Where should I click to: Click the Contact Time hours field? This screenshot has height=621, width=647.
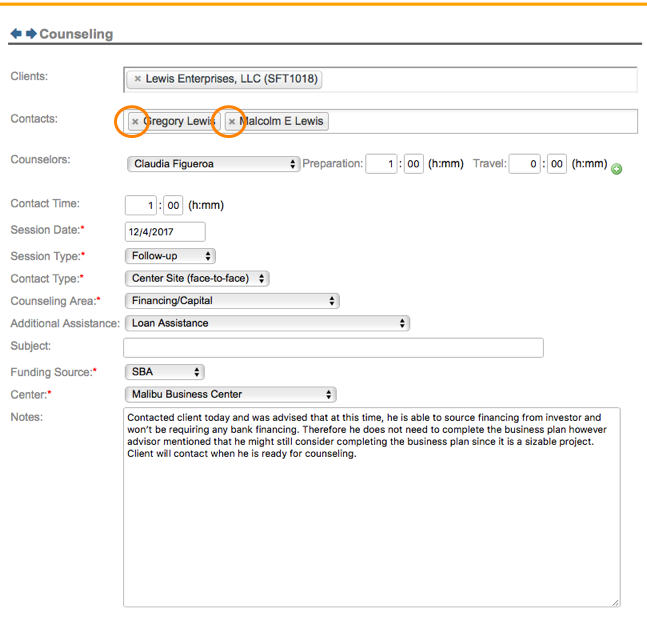pos(140,205)
